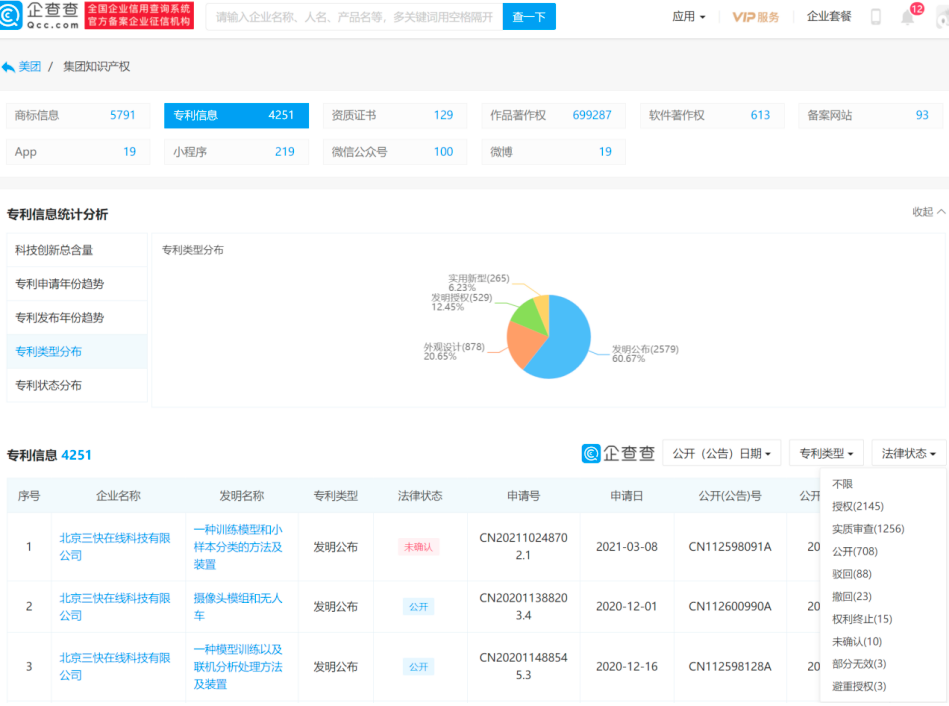Show 专利状态分布 chart

pos(77,386)
